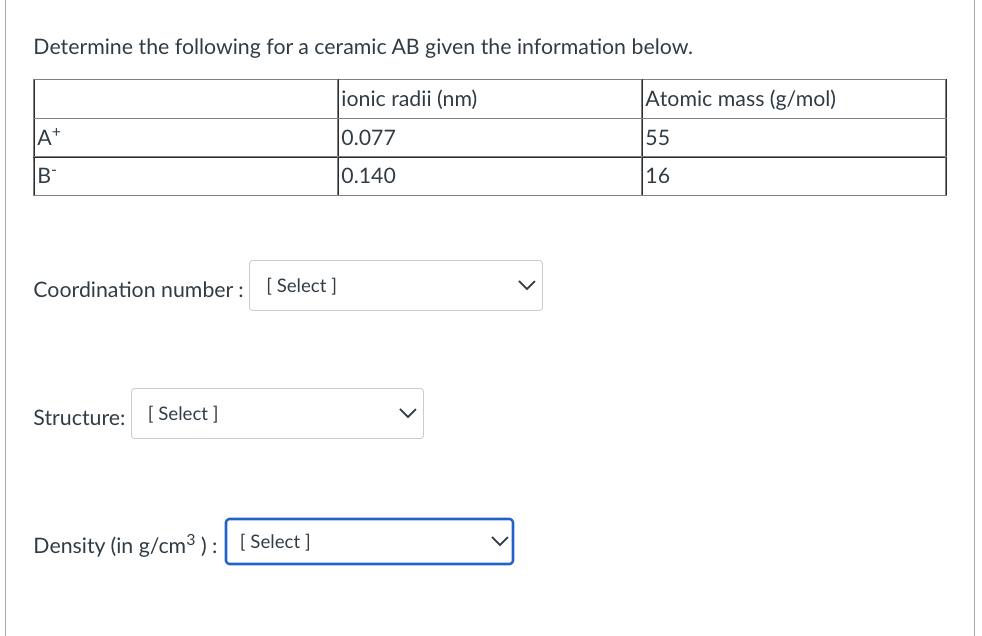Click the 'Structure:' label text
The image size is (982, 636).
(79, 418)
